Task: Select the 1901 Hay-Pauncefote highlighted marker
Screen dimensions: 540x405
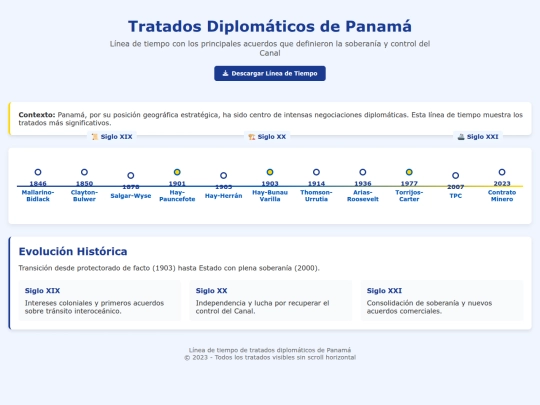Action: (177, 172)
